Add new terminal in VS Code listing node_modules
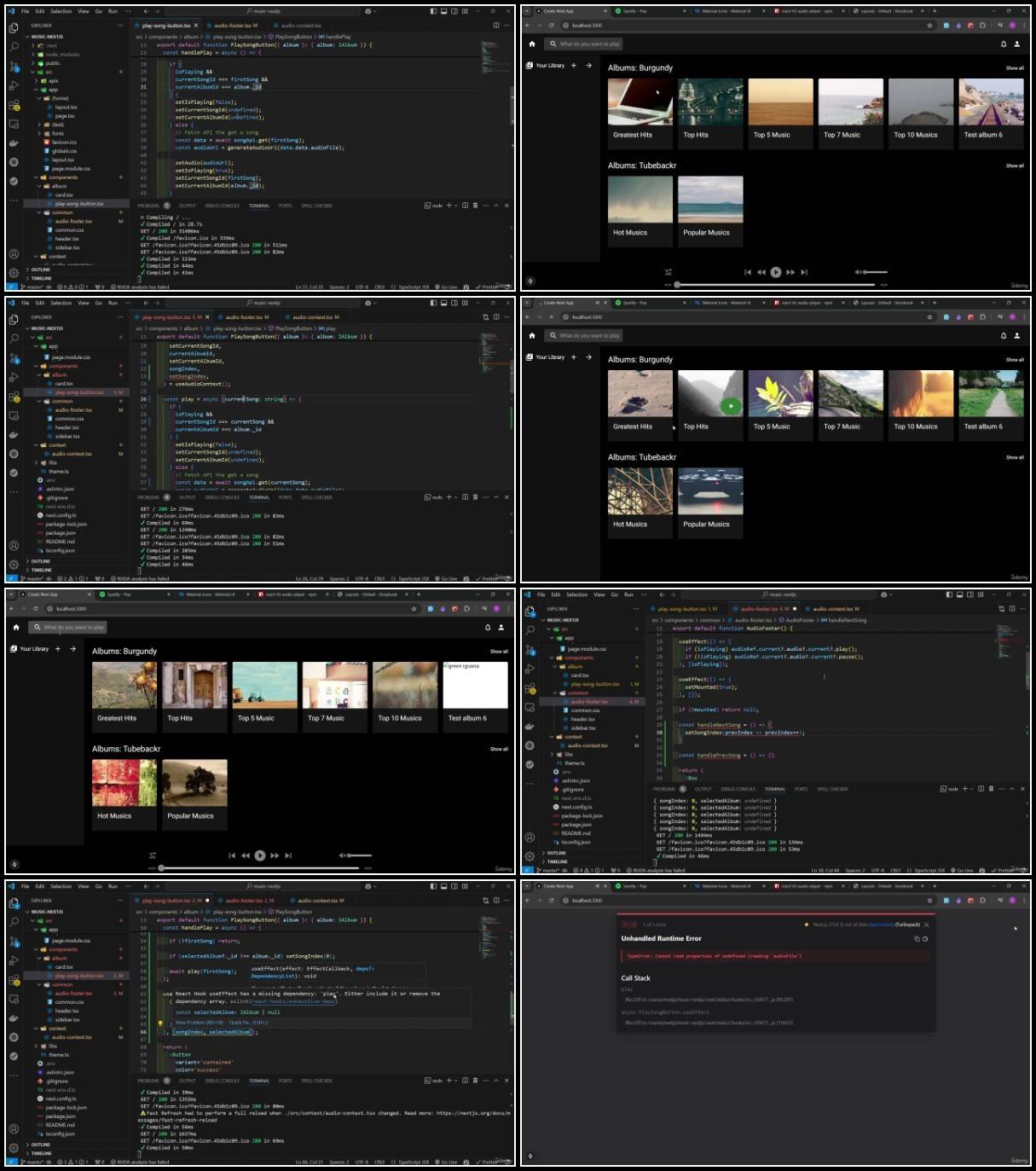Image resolution: width=1036 pixels, height=1171 pixels. click(x=449, y=206)
